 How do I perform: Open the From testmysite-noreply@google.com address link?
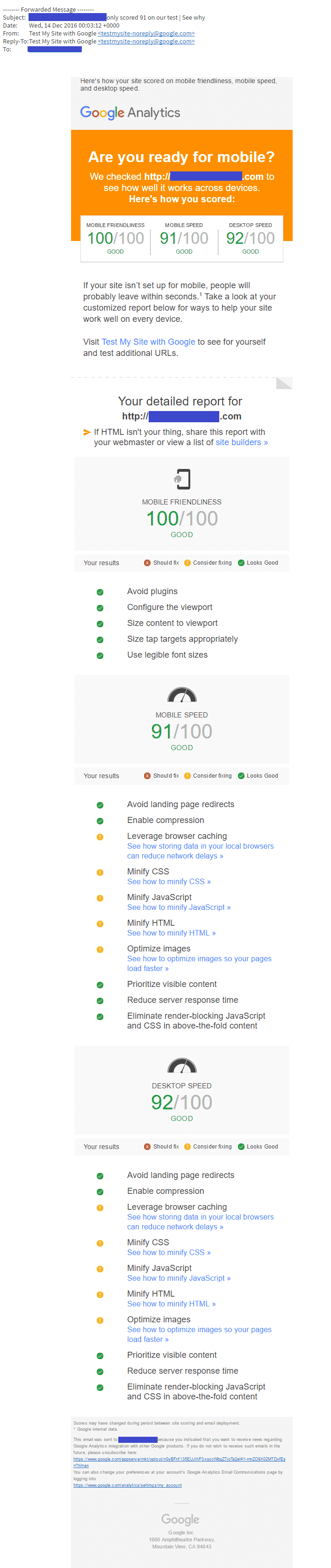[x=146, y=34]
